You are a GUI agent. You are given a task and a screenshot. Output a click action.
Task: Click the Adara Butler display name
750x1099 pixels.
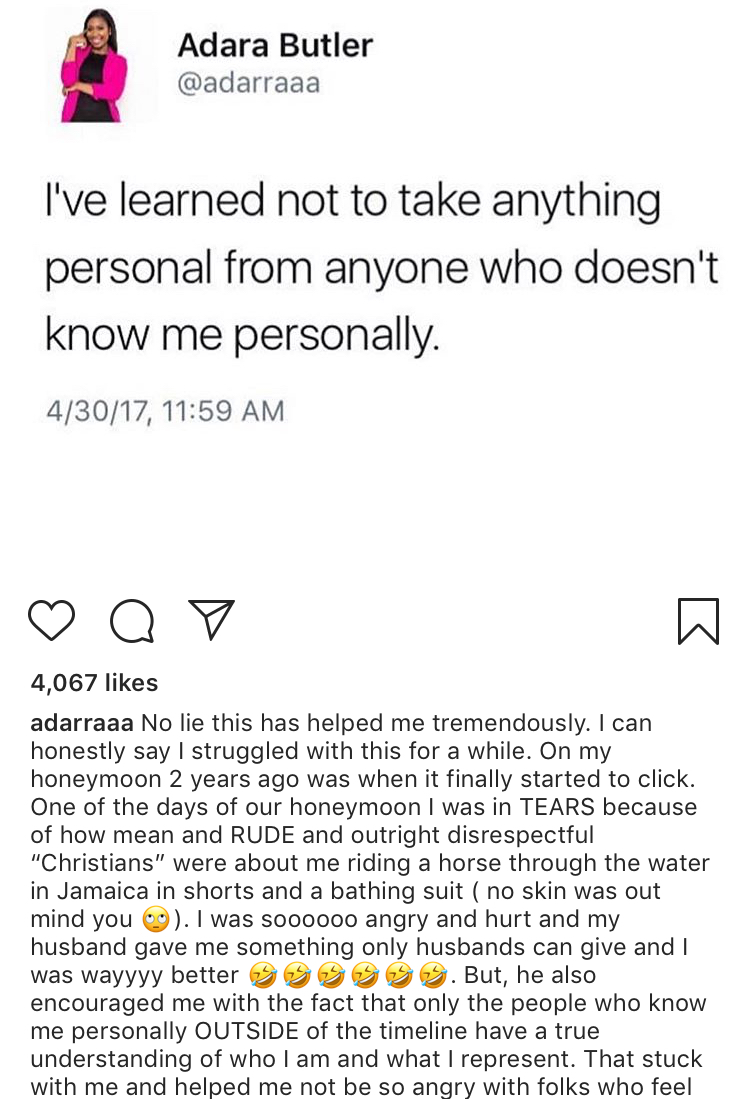[275, 45]
